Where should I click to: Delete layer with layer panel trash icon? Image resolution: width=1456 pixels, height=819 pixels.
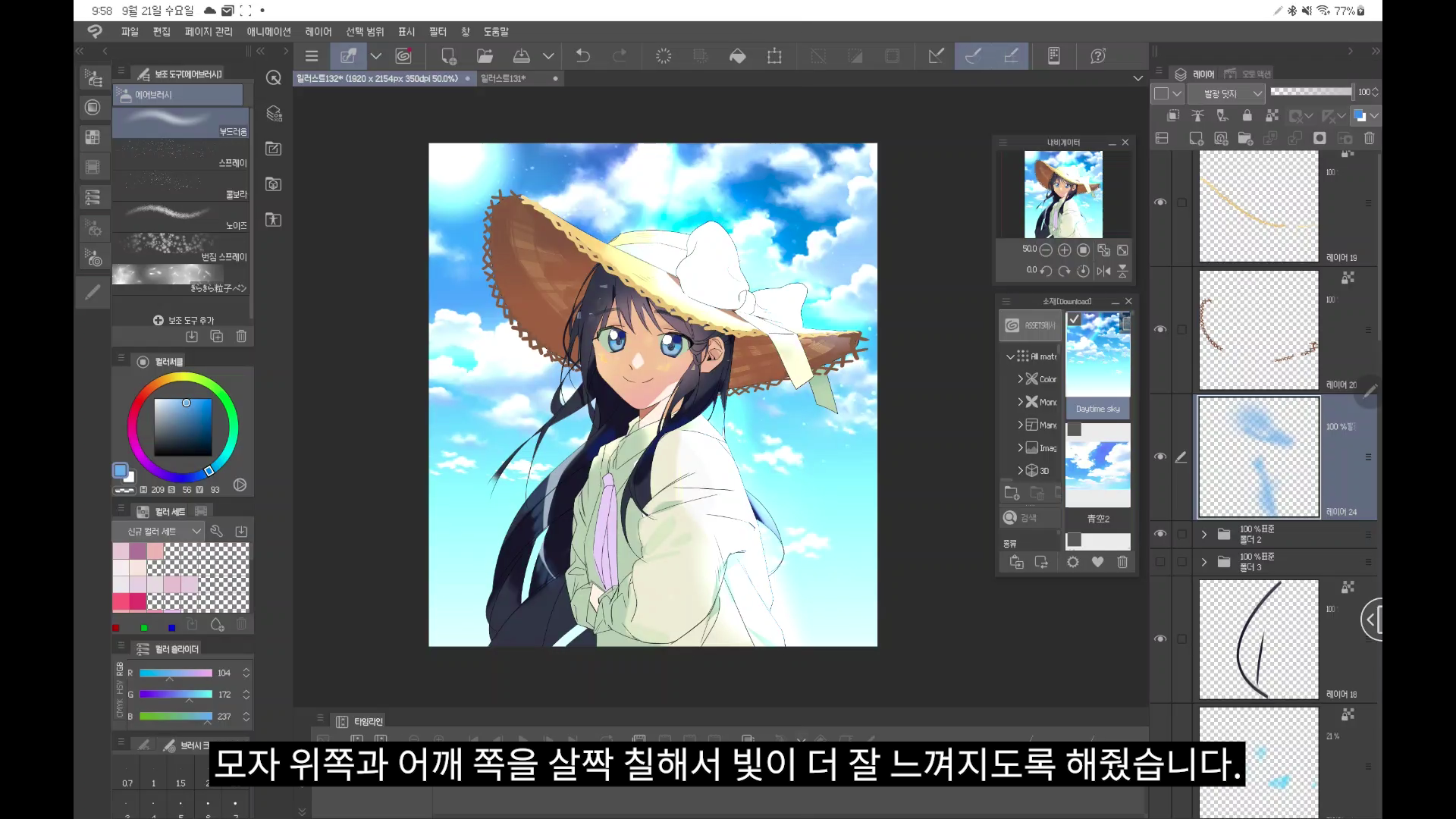pos(1369,139)
